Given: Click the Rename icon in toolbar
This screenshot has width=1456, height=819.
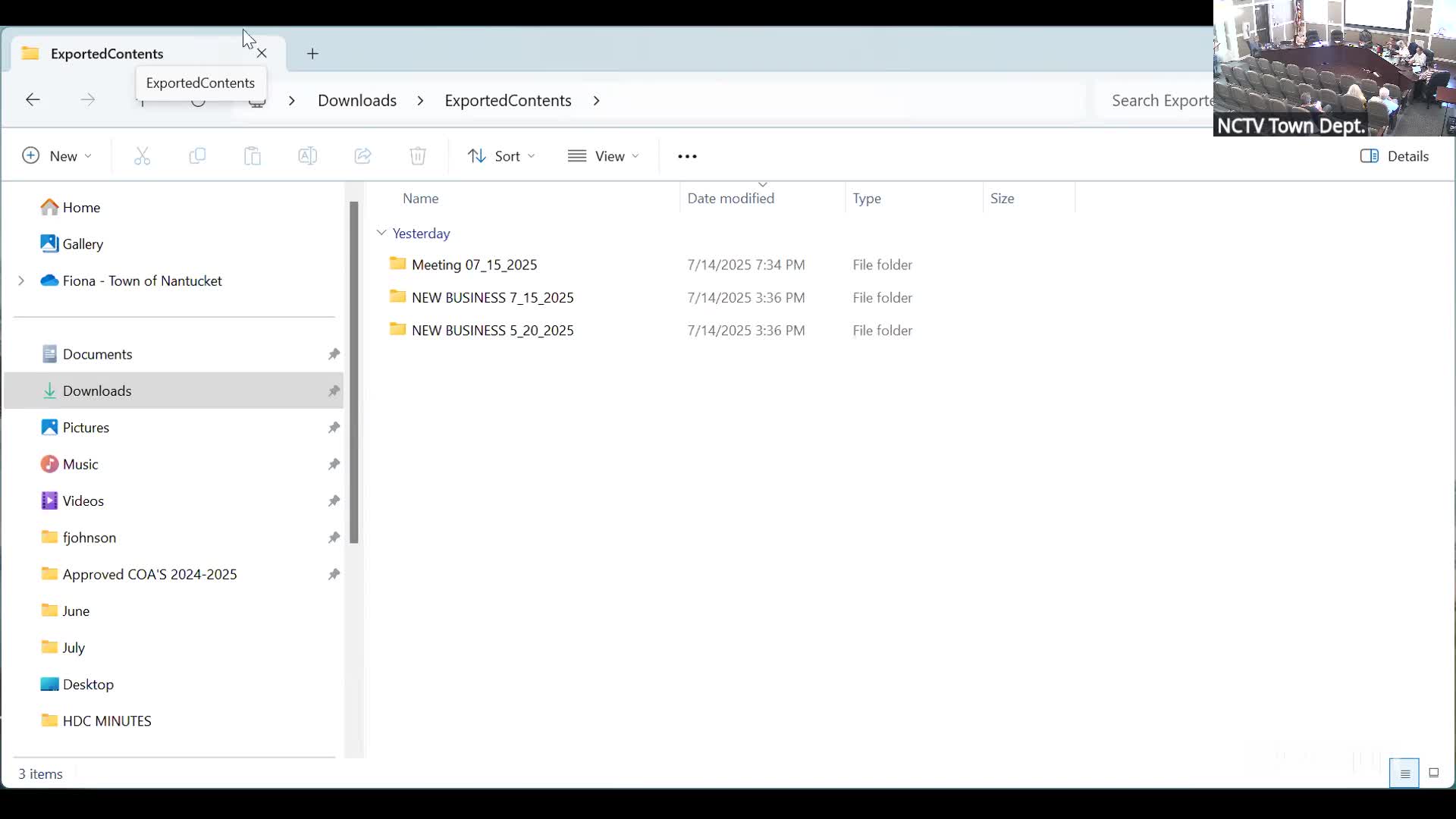Looking at the screenshot, I should point(308,156).
